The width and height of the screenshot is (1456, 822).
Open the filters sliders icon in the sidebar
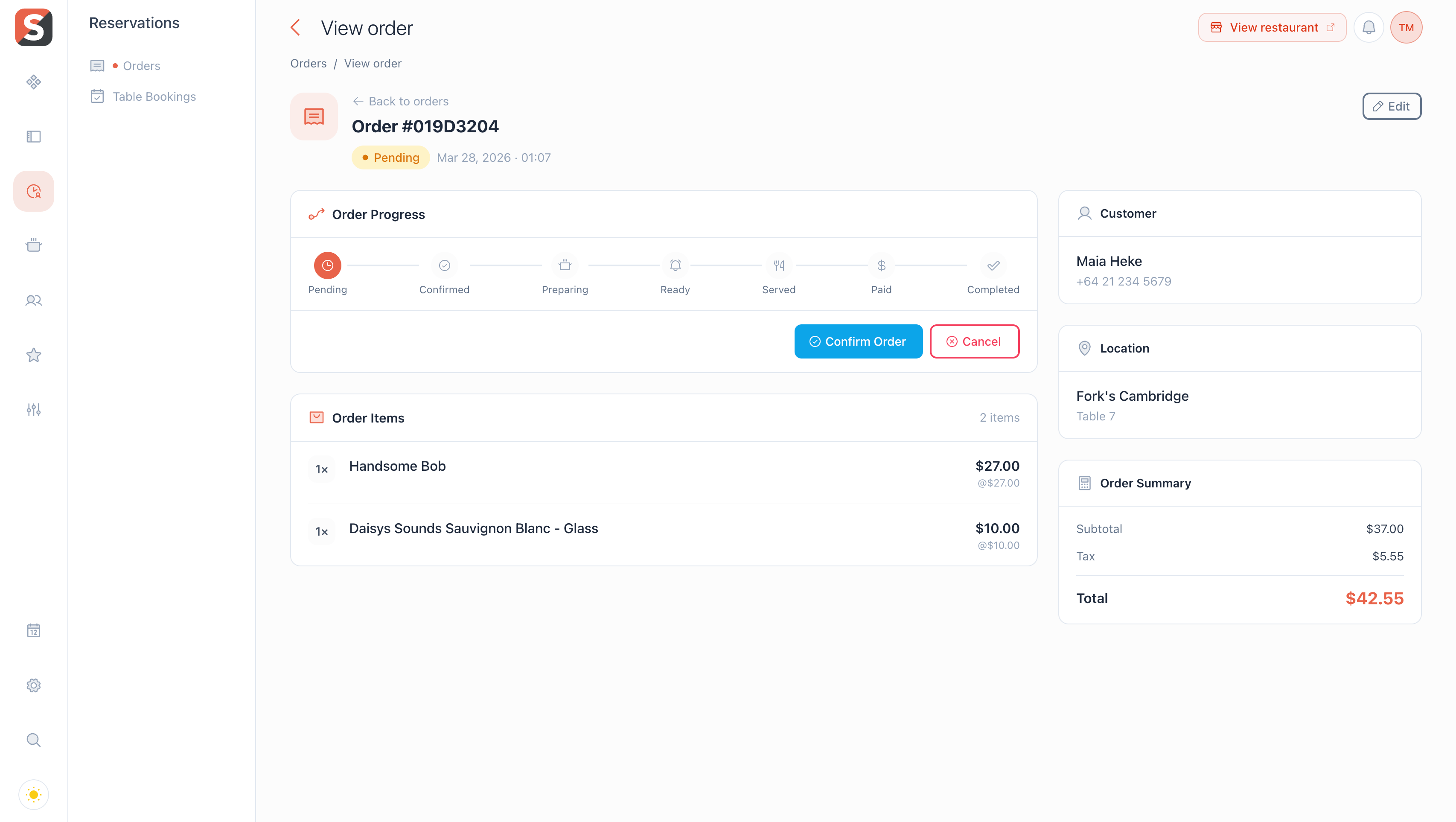[x=33, y=409]
